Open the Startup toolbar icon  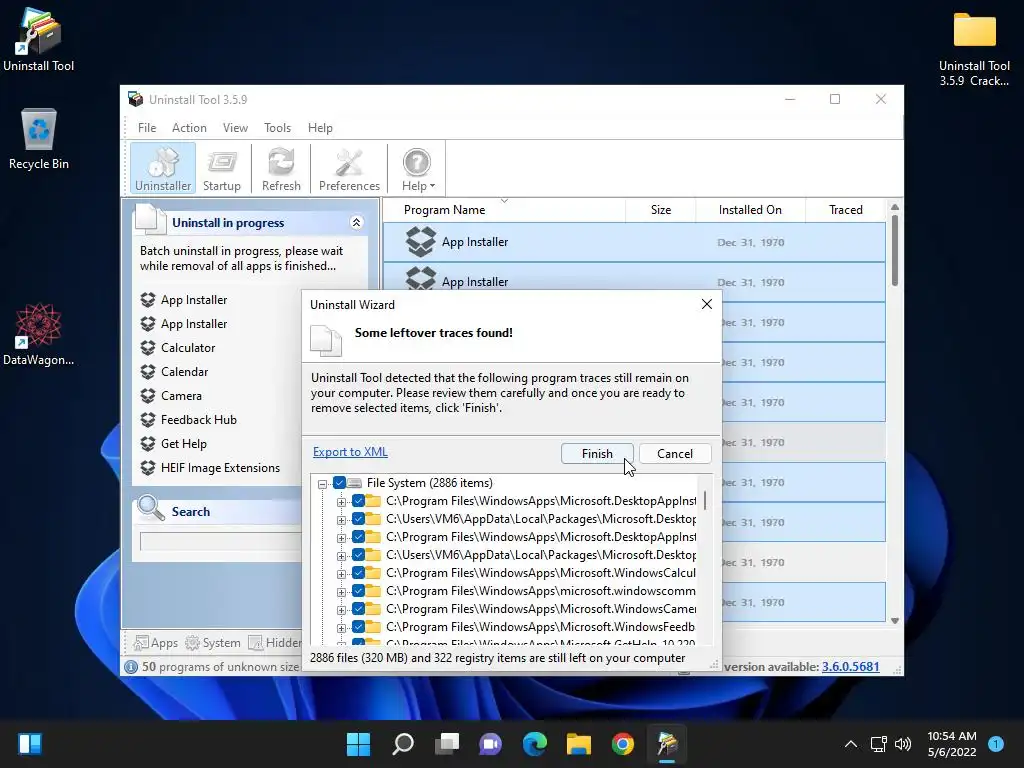click(221, 168)
